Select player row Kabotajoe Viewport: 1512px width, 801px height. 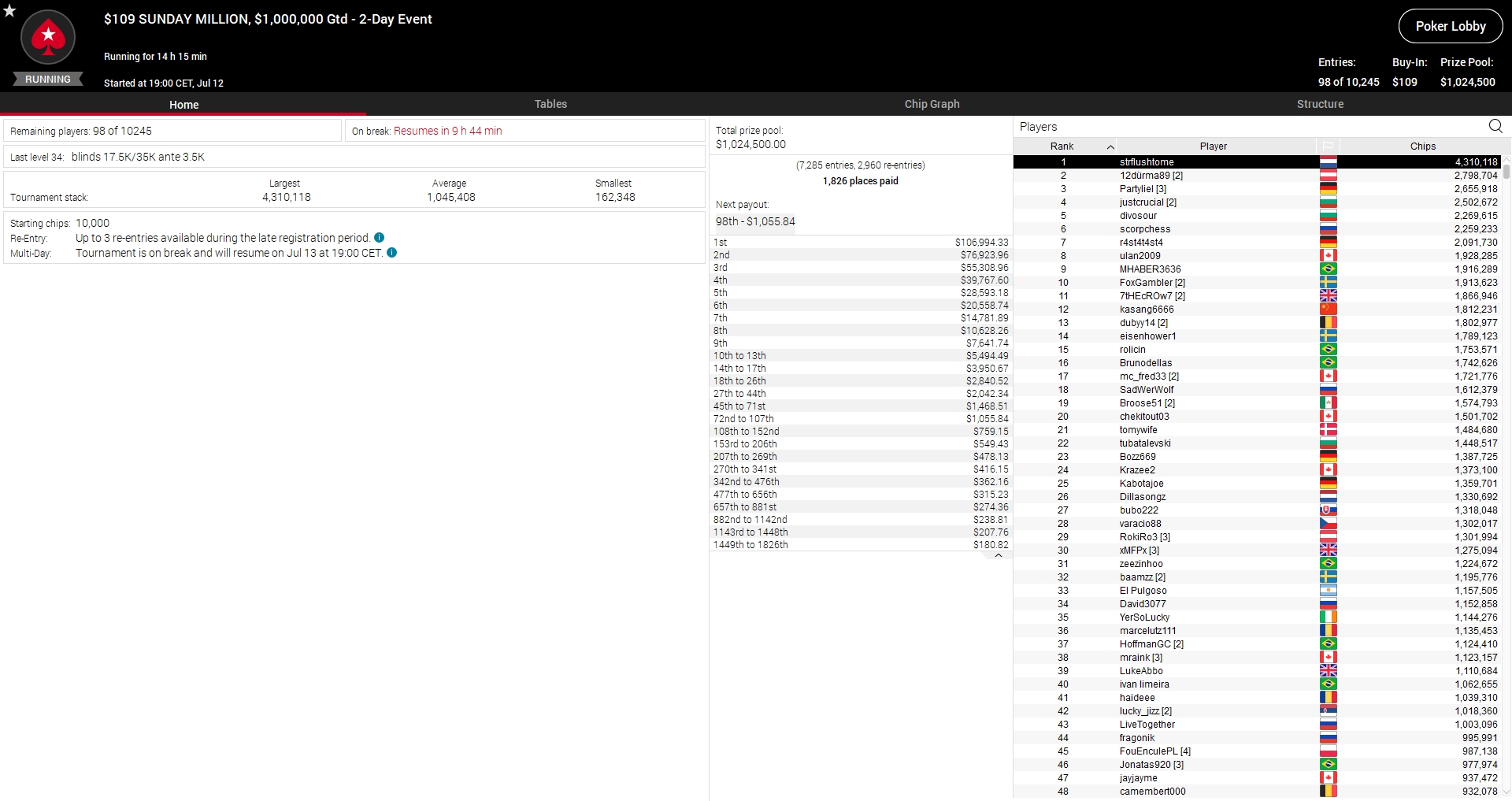pos(1258,483)
